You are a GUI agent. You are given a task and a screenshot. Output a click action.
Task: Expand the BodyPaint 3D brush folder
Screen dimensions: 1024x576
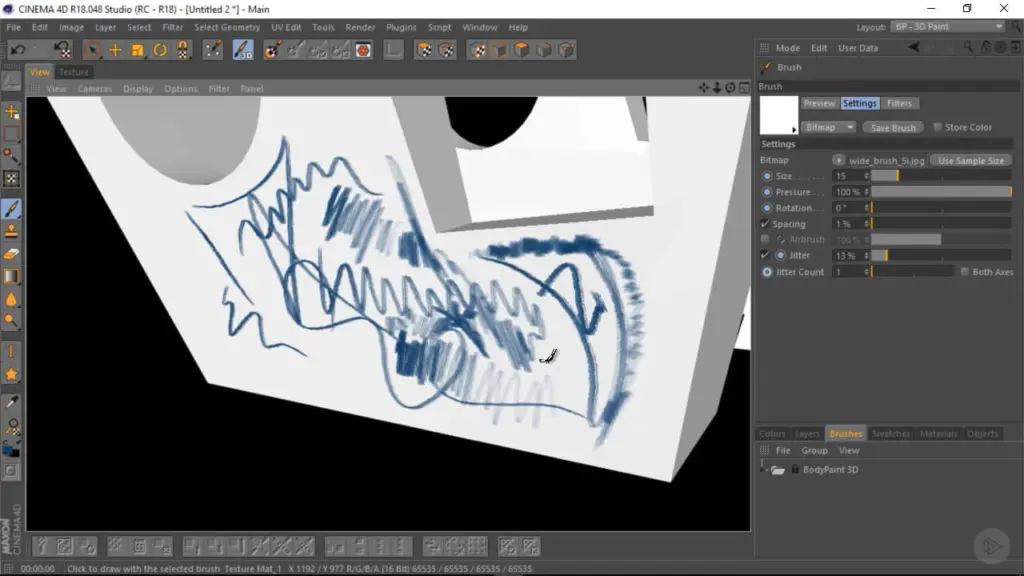coord(762,469)
